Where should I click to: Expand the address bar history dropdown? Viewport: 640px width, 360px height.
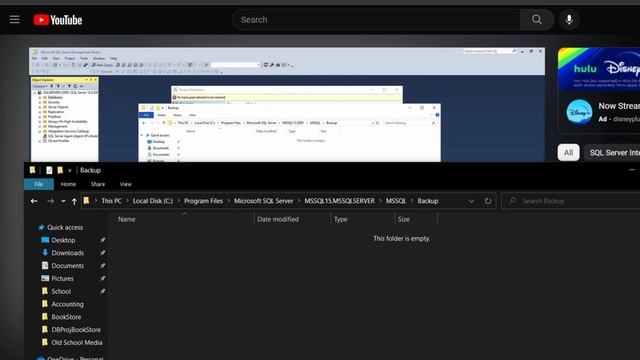[x=471, y=201]
